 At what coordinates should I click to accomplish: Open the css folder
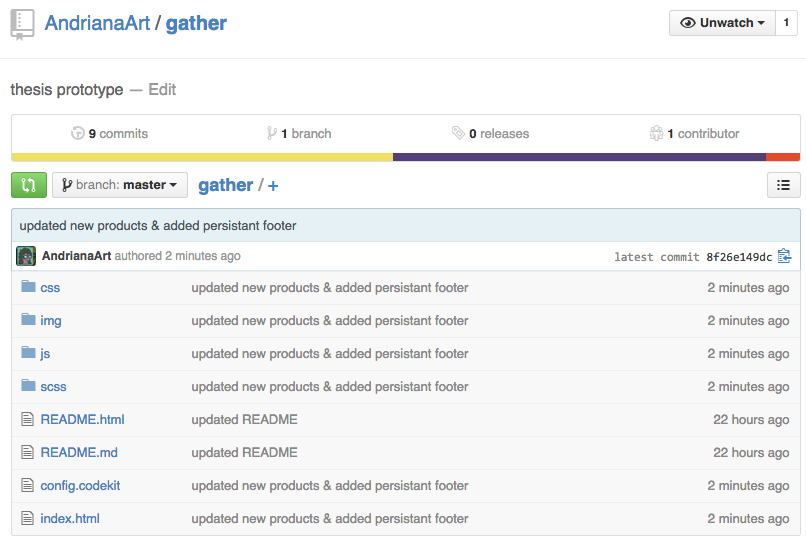tap(50, 288)
